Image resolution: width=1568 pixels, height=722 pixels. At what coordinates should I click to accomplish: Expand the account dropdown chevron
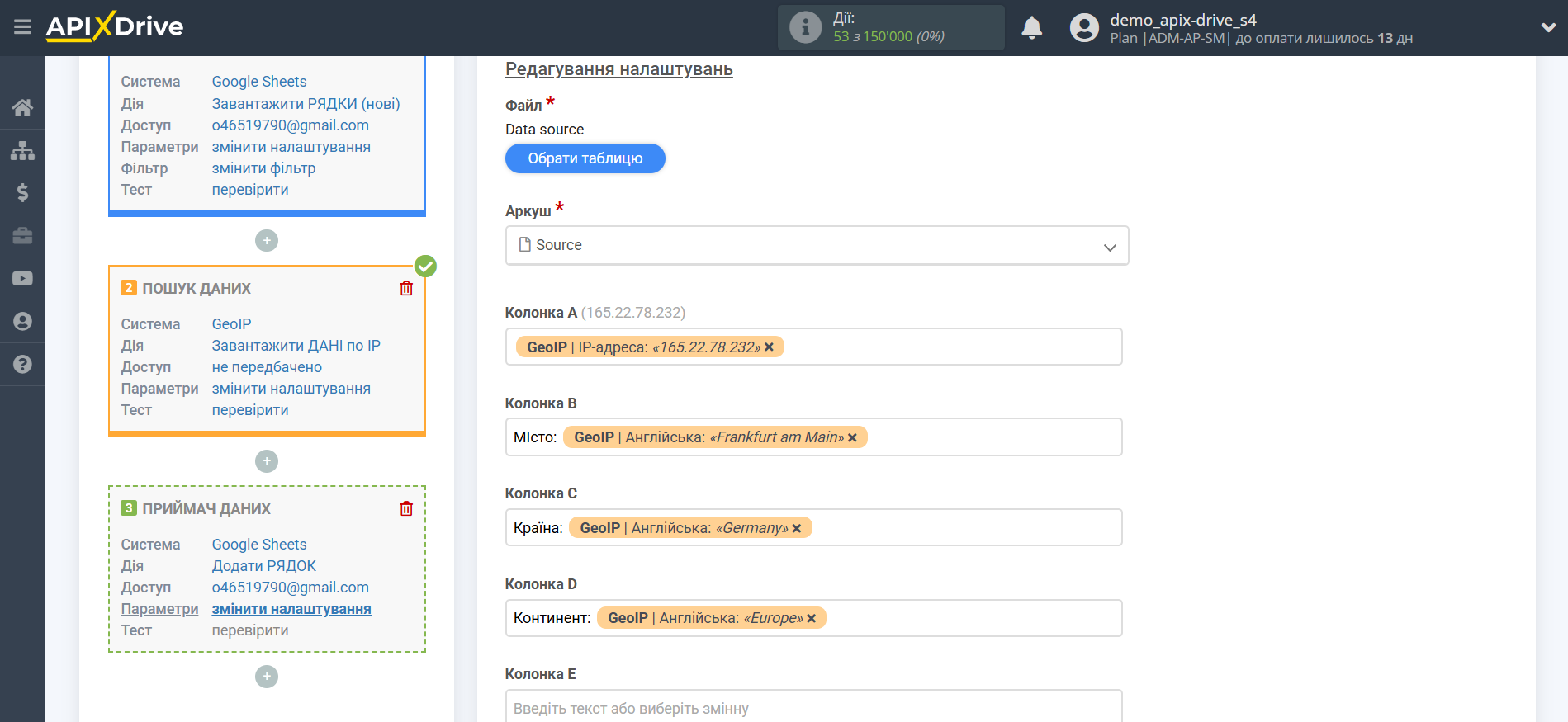[1548, 27]
